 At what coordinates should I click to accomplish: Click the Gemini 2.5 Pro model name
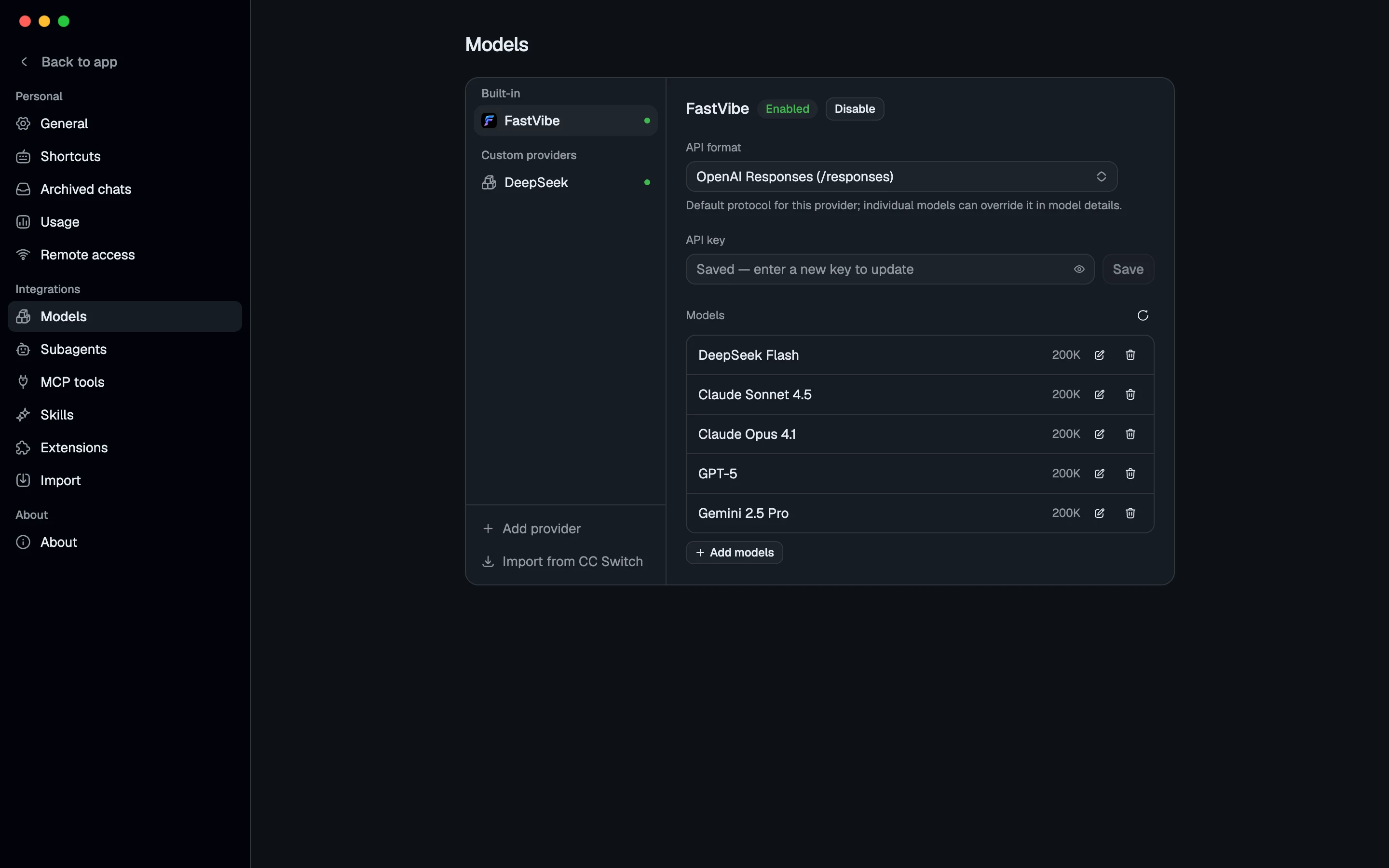click(743, 513)
